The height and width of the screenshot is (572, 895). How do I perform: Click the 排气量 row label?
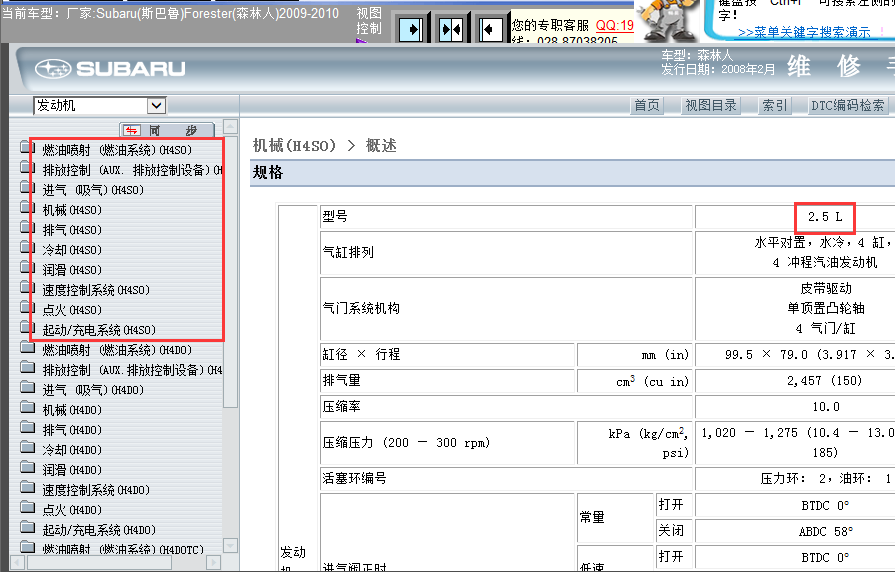341,381
